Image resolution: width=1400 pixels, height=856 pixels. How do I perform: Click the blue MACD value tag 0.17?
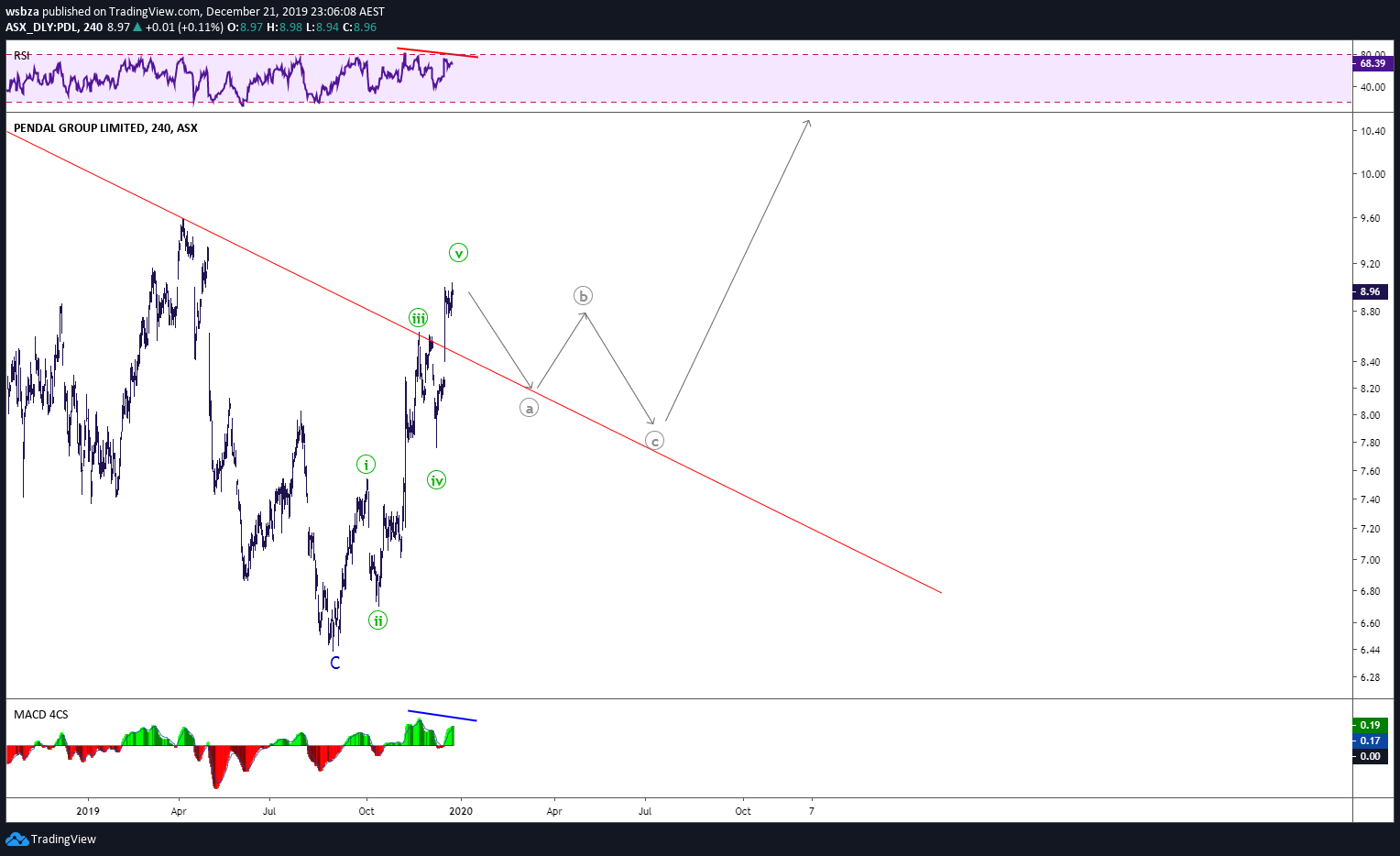(x=1370, y=741)
